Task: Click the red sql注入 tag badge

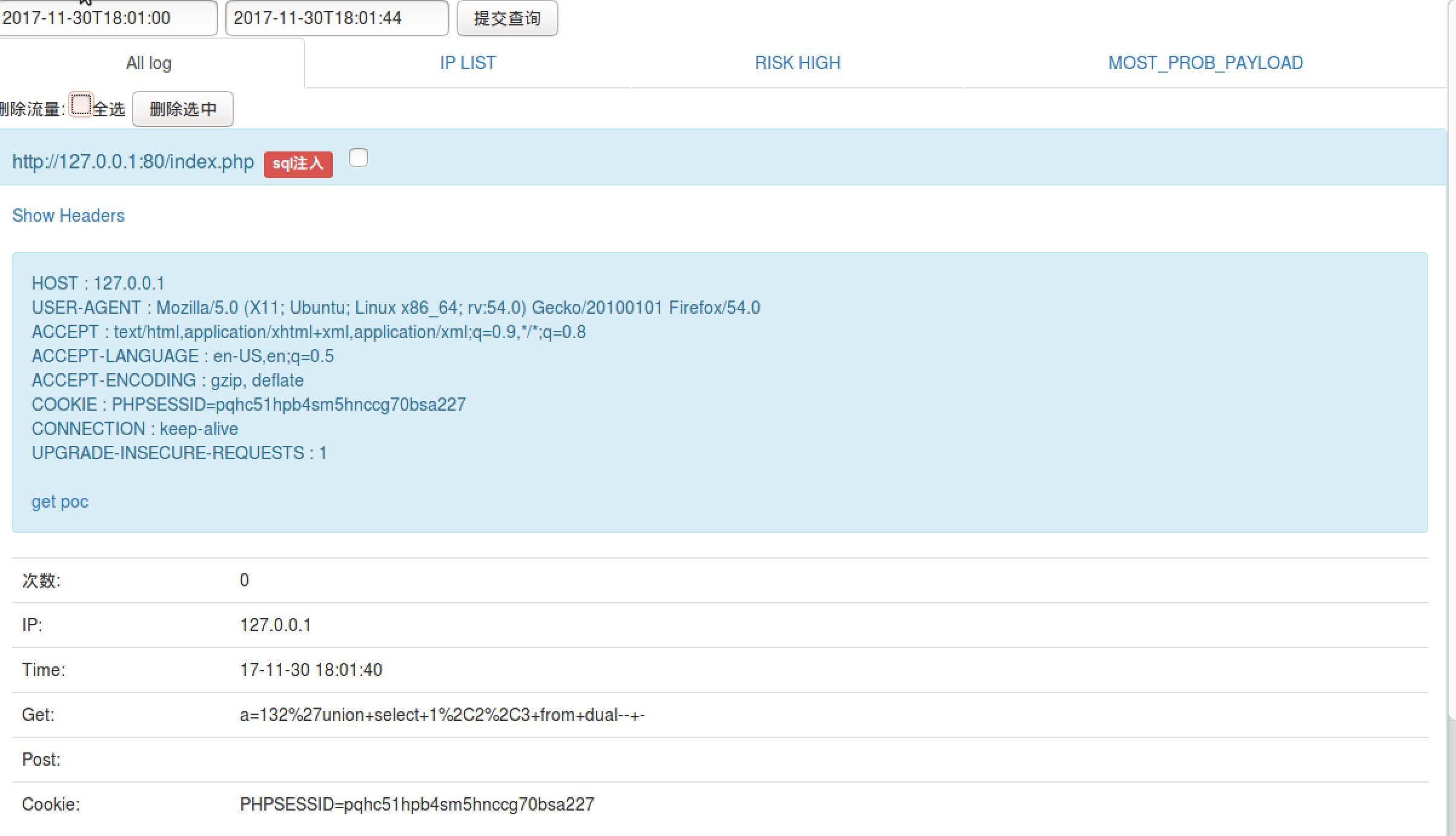Action: pyautogui.click(x=298, y=164)
